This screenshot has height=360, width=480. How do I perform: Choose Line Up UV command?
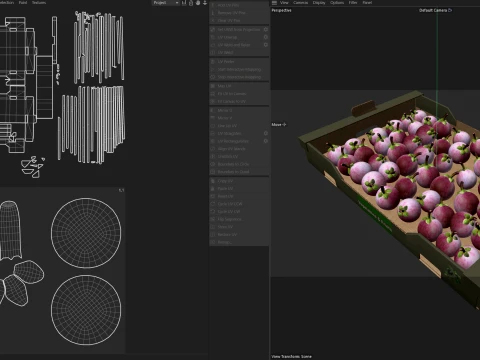(x=239, y=126)
